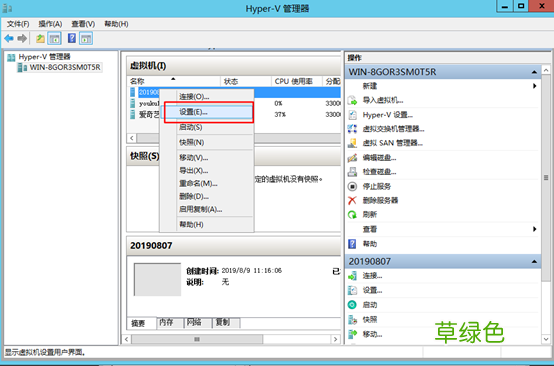Collapse 20190807 actions section
Screen dimensions: 554x366
(534, 261)
